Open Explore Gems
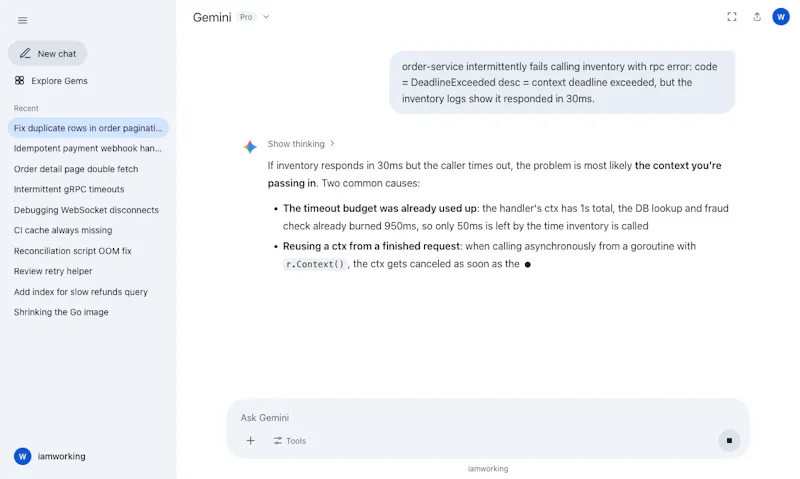This screenshot has height=479, width=800. click(x=51, y=81)
